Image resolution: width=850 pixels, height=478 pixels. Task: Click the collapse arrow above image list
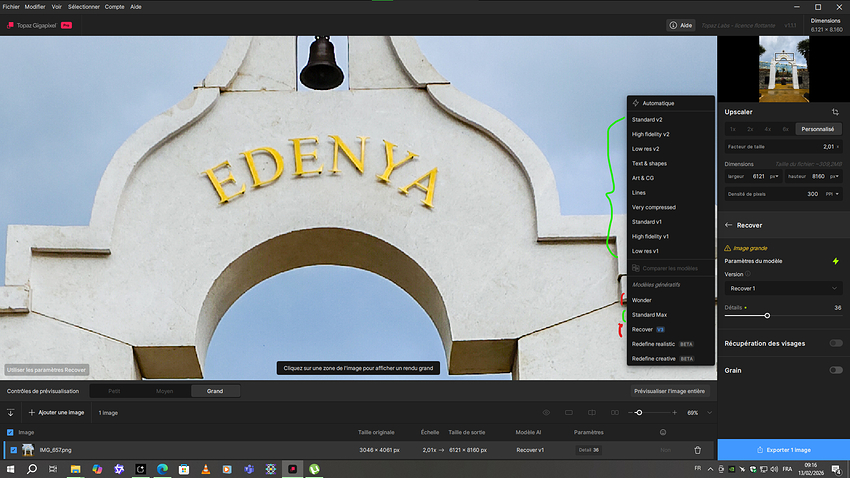[x=11, y=412]
